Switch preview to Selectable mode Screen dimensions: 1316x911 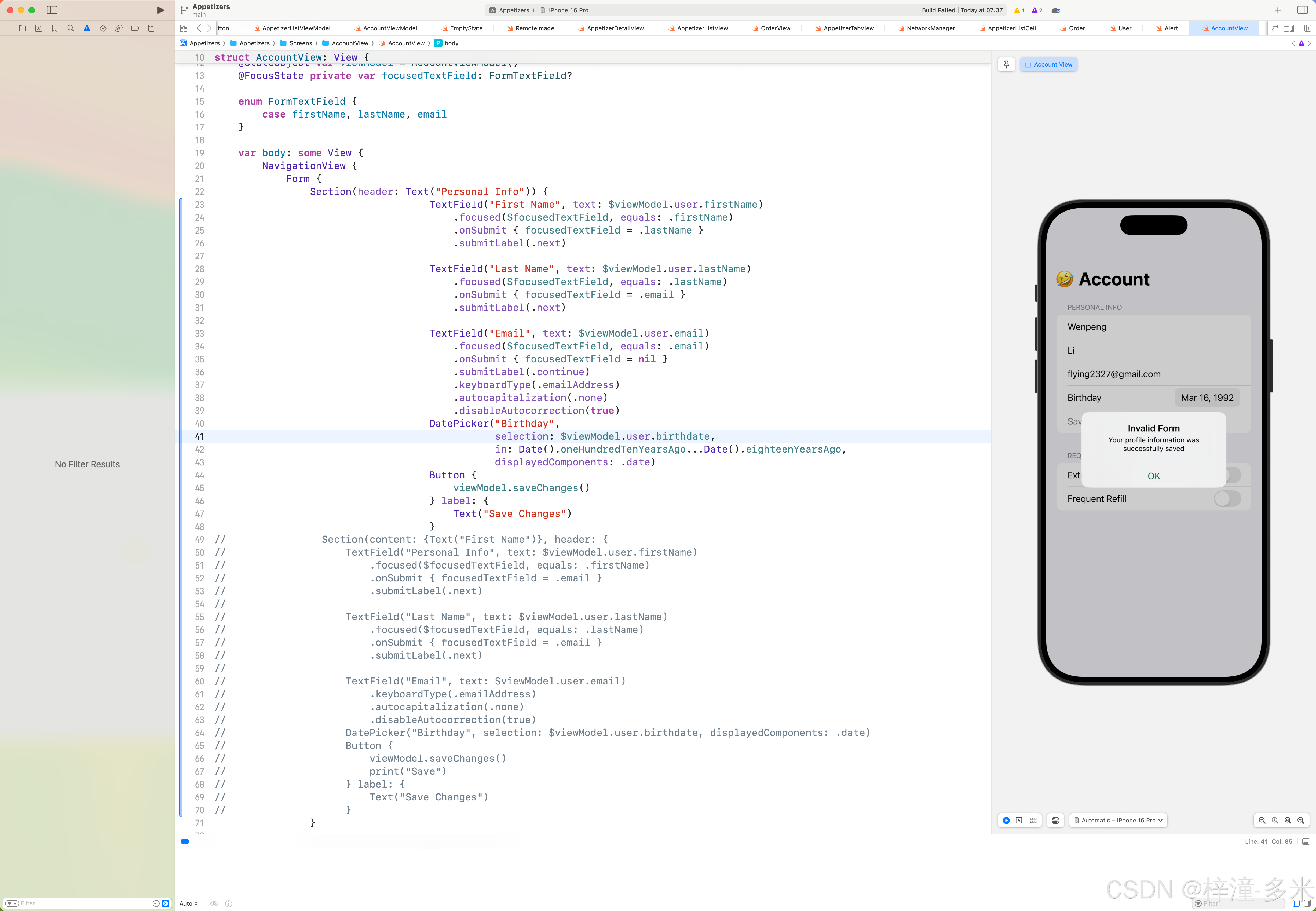[1019, 820]
